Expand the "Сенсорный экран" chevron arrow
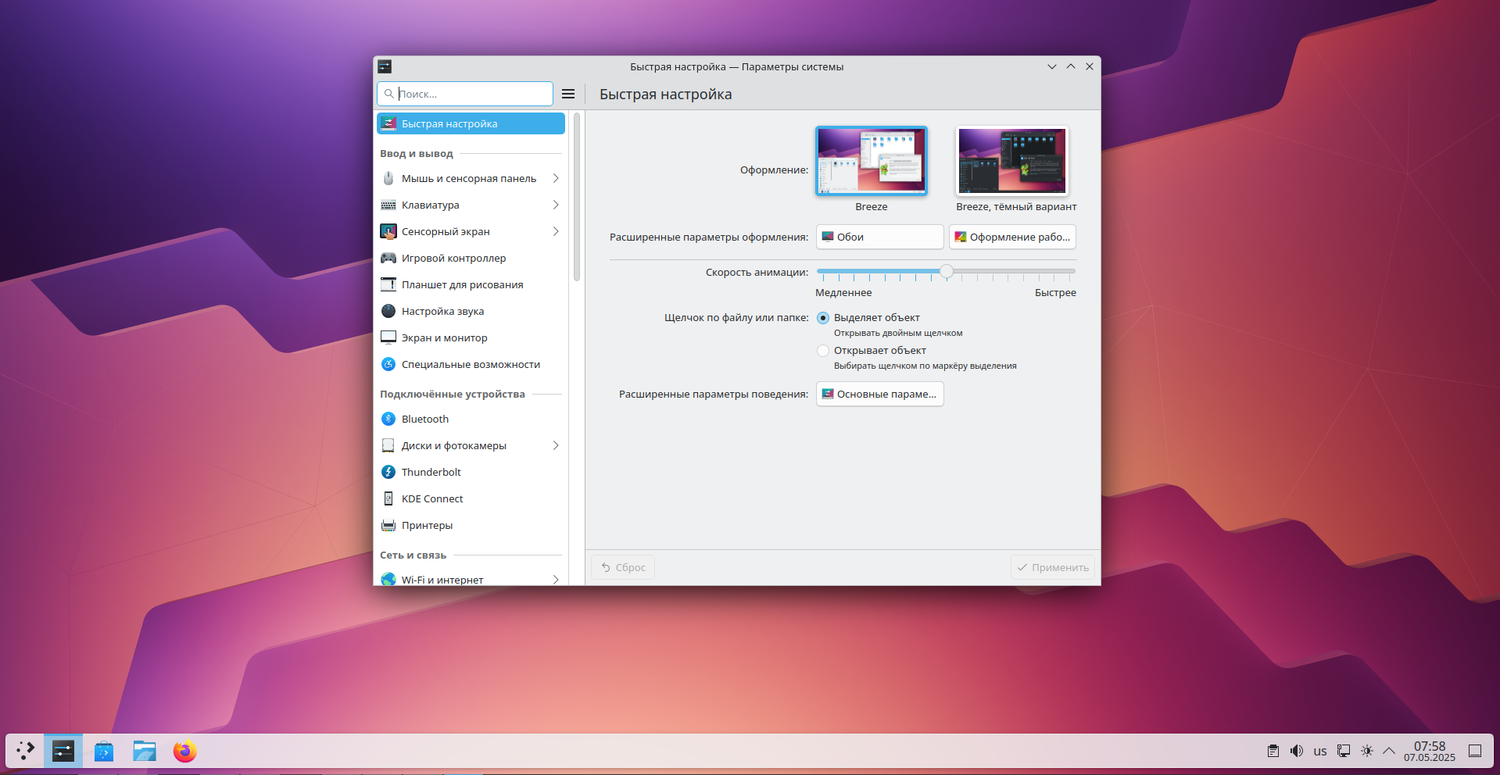 click(556, 232)
